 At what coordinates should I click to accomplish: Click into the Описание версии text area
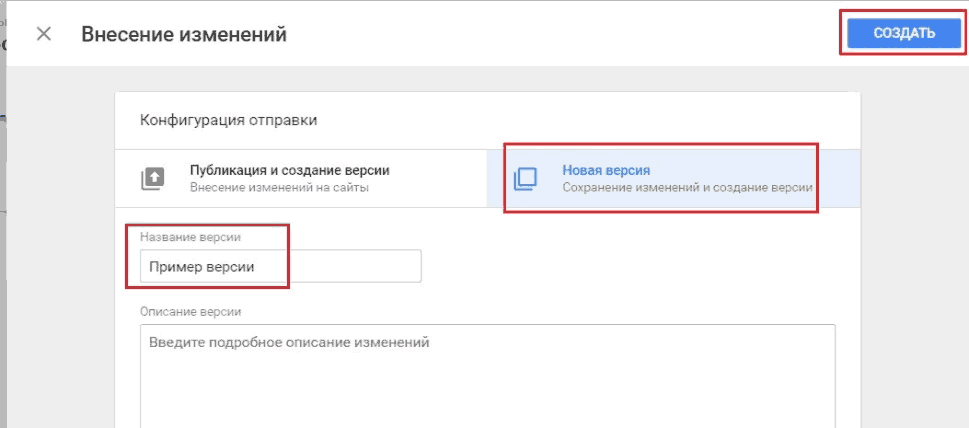click(x=488, y=376)
